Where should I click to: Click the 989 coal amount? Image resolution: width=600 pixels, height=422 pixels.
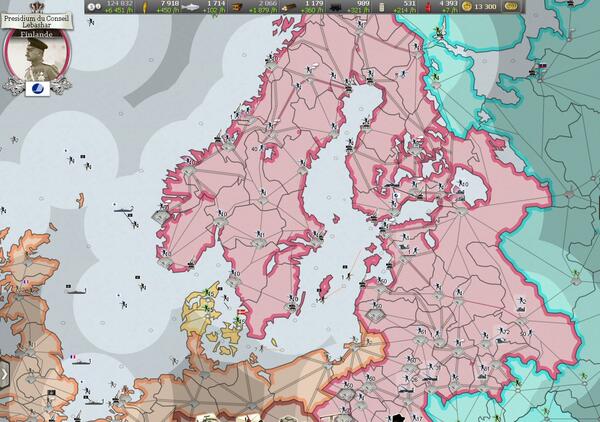tap(363, 3)
